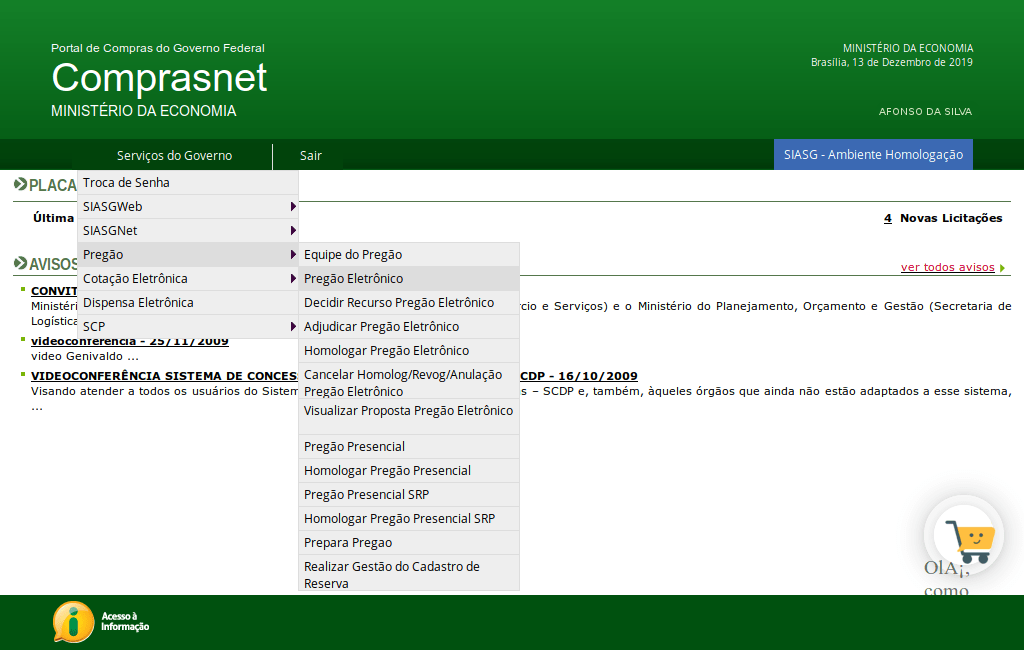Choose Equipe do Pregão in submenu

409,255
